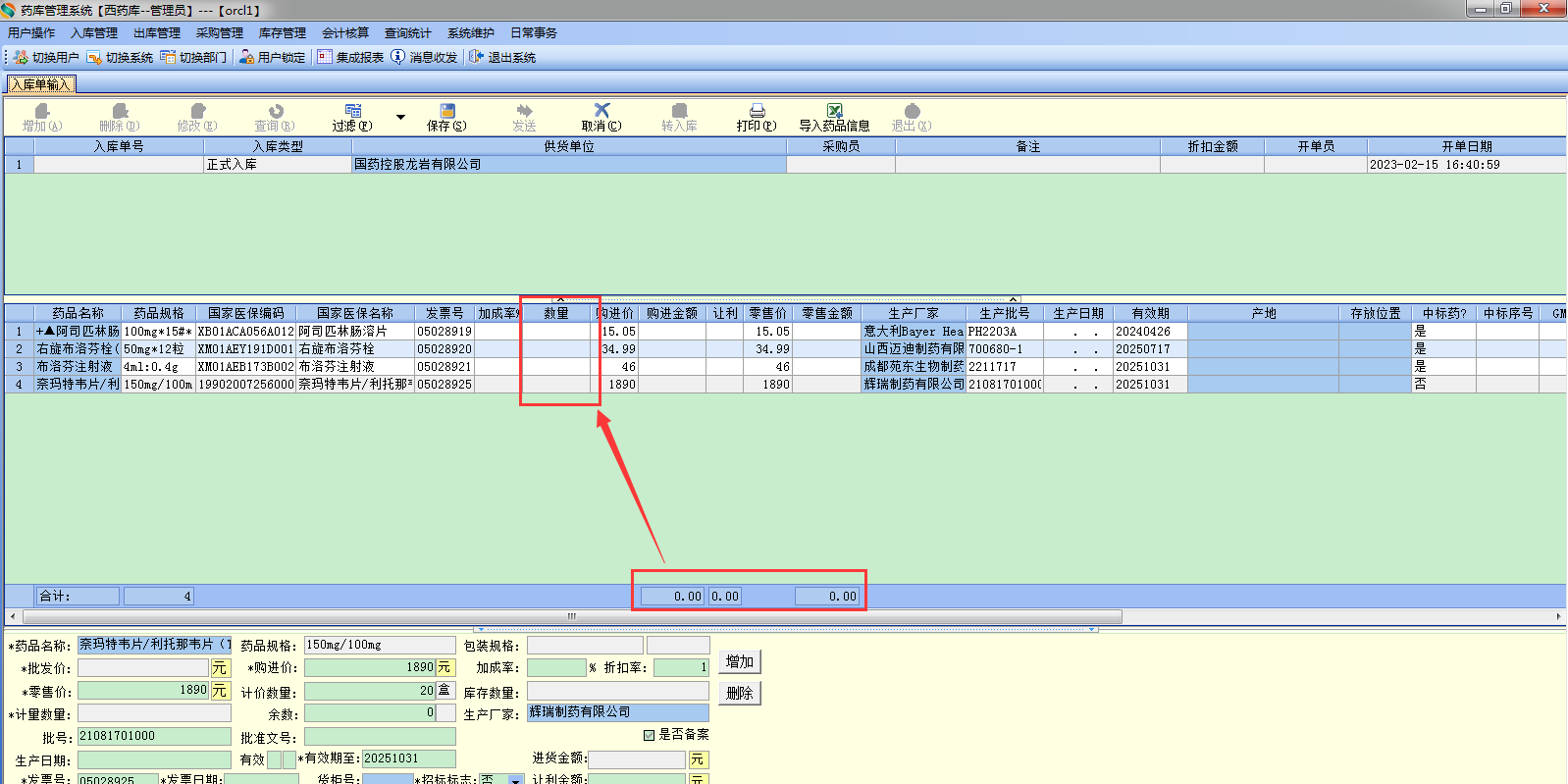Click the 增加(A) add toolbar icon
Image resolution: width=1568 pixels, height=784 pixels.
(42, 111)
